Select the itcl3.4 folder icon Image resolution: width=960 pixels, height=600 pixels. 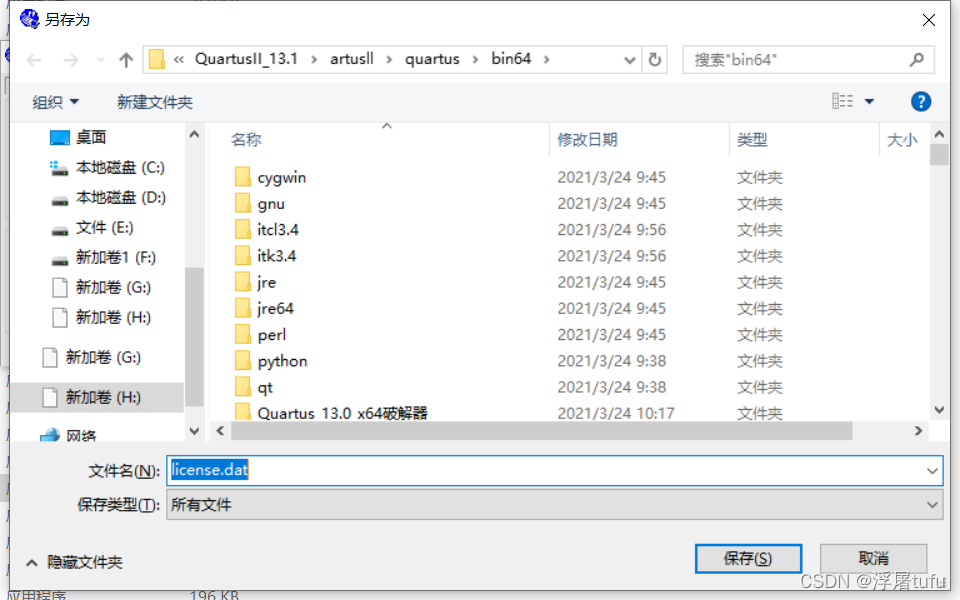242,230
